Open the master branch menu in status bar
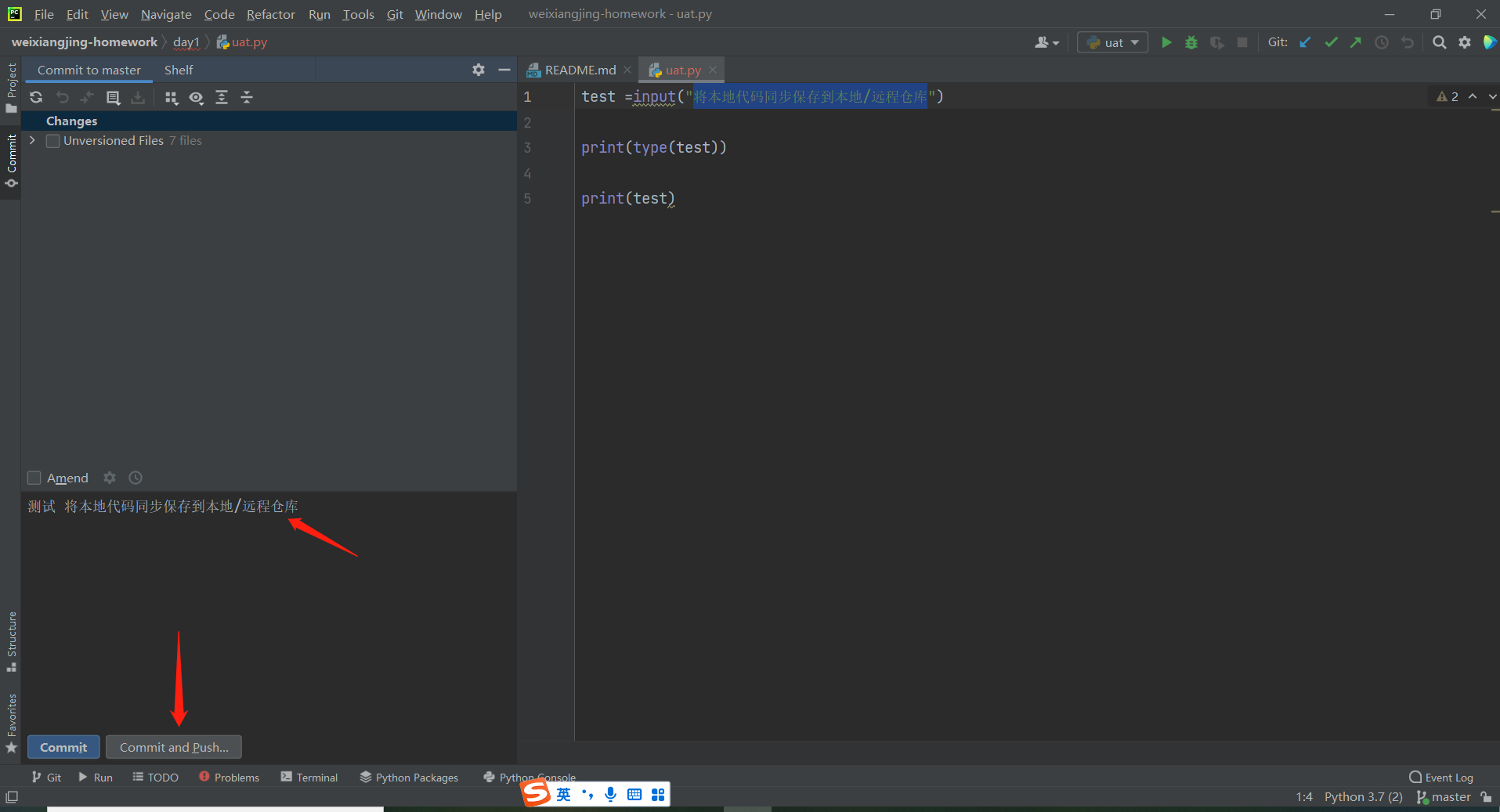 pos(1444,797)
